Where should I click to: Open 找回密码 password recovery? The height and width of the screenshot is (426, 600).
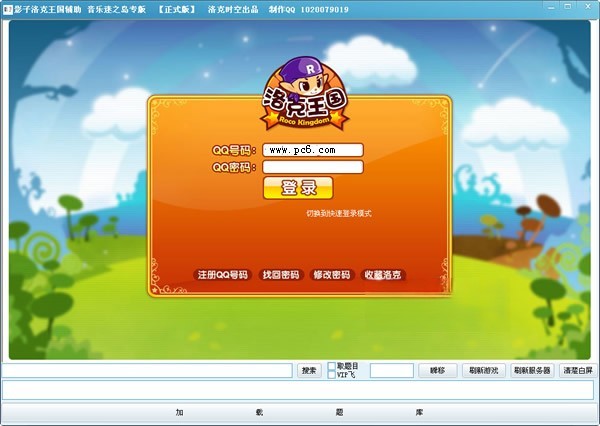click(x=281, y=275)
